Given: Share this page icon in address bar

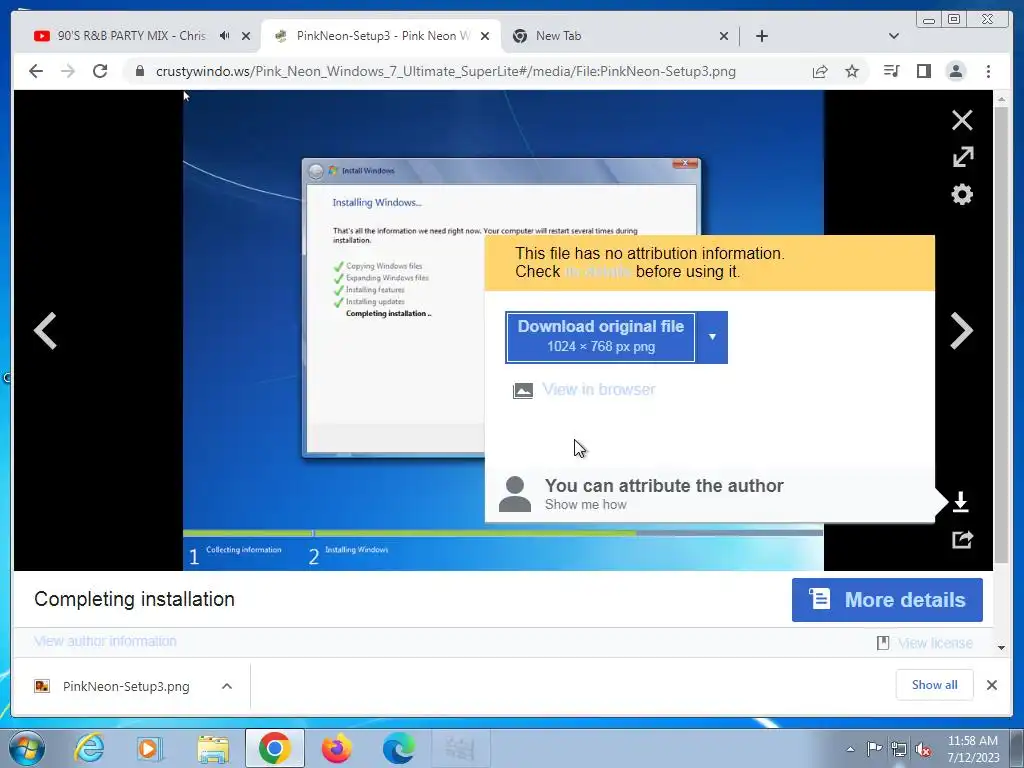Looking at the screenshot, I should click(x=820, y=71).
